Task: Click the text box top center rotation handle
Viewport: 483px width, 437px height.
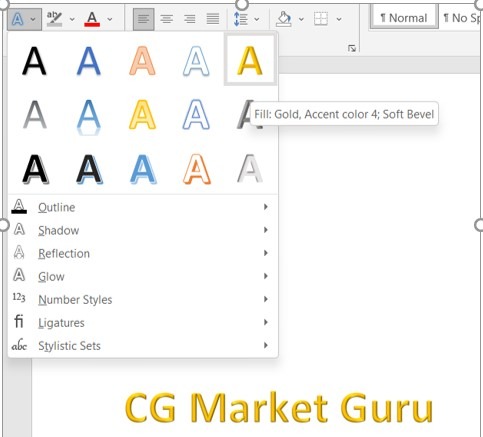Action: [x=242, y=4]
